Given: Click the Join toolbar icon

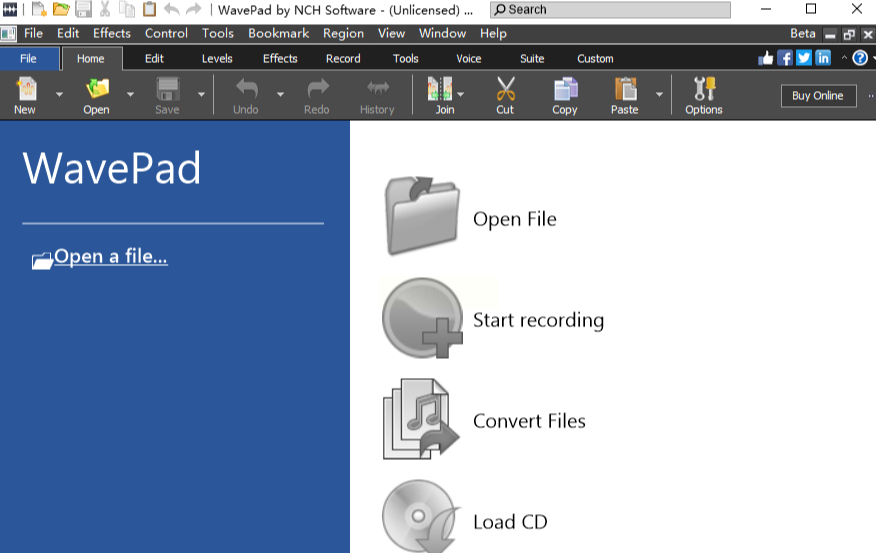Looking at the screenshot, I should [440, 90].
